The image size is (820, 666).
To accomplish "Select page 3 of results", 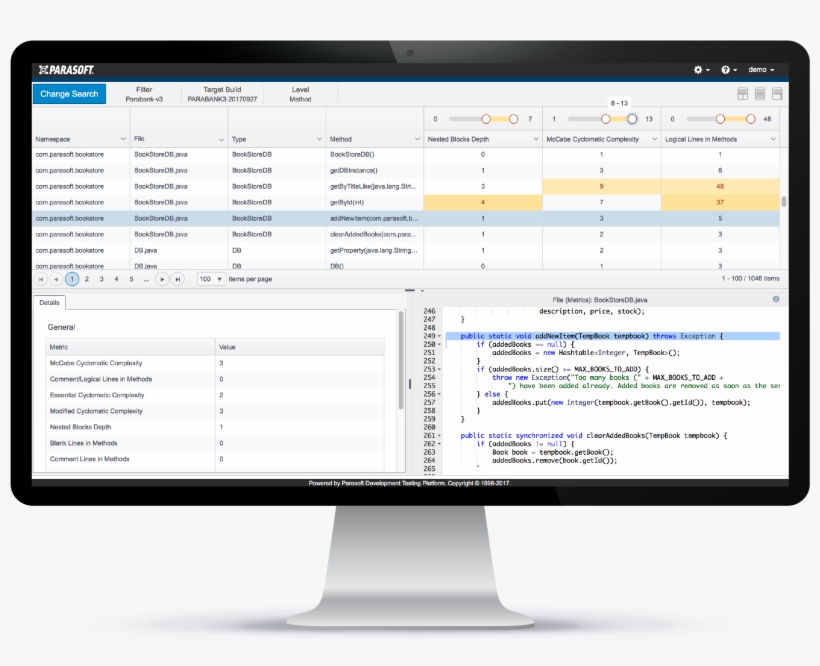I will click(101, 278).
